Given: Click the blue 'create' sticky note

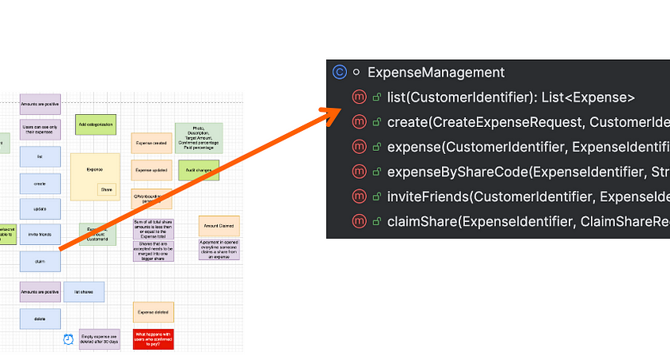Looking at the screenshot, I should pyautogui.click(x=40, y=184).
